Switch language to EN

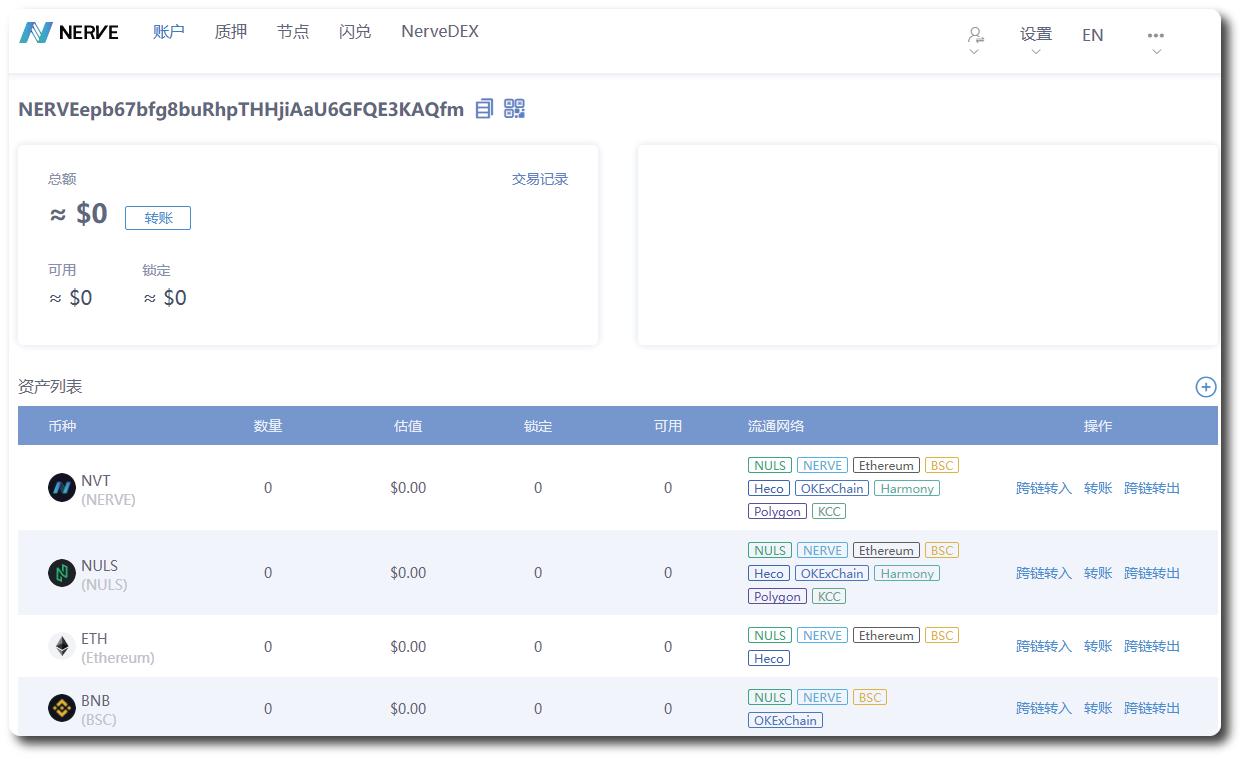point(1093,35)
